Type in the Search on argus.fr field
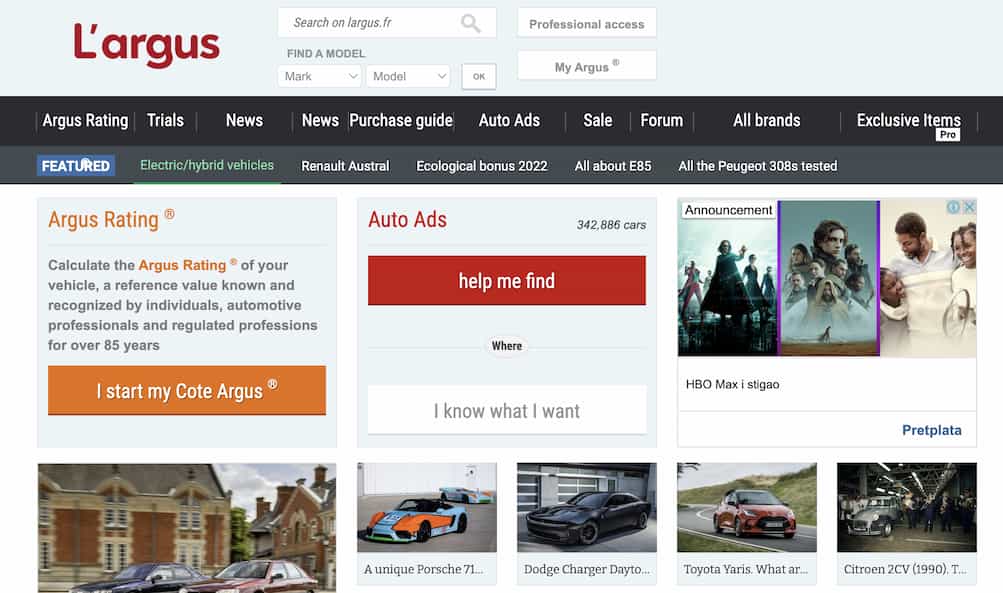Viewport: 1003px width, 593px height. click(370, 23)
